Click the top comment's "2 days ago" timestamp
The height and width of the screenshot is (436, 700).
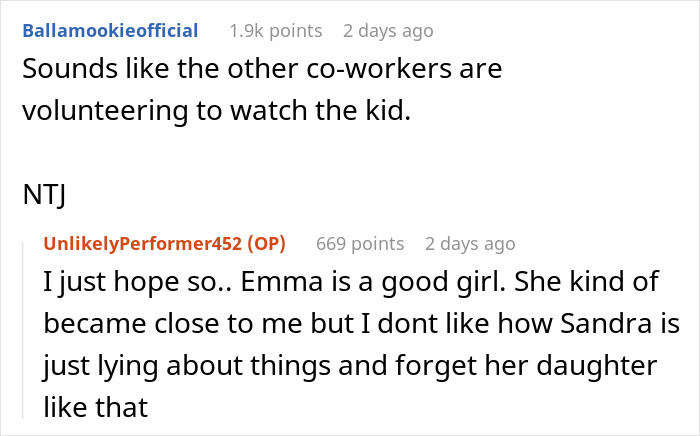coord(388,31)
